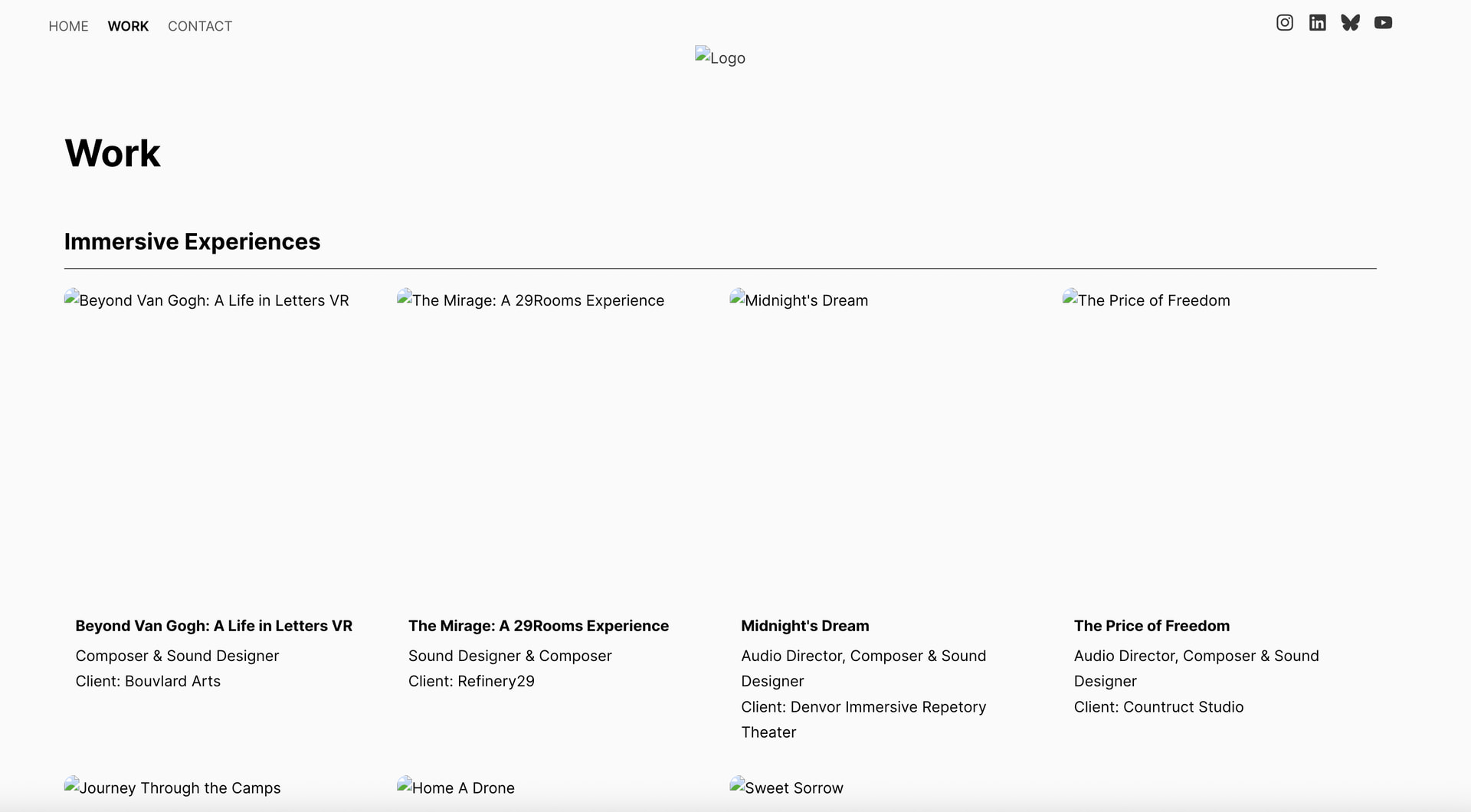Open the CONTACT nav item
The image size is (1471, 812).
(x=200, y=26)
